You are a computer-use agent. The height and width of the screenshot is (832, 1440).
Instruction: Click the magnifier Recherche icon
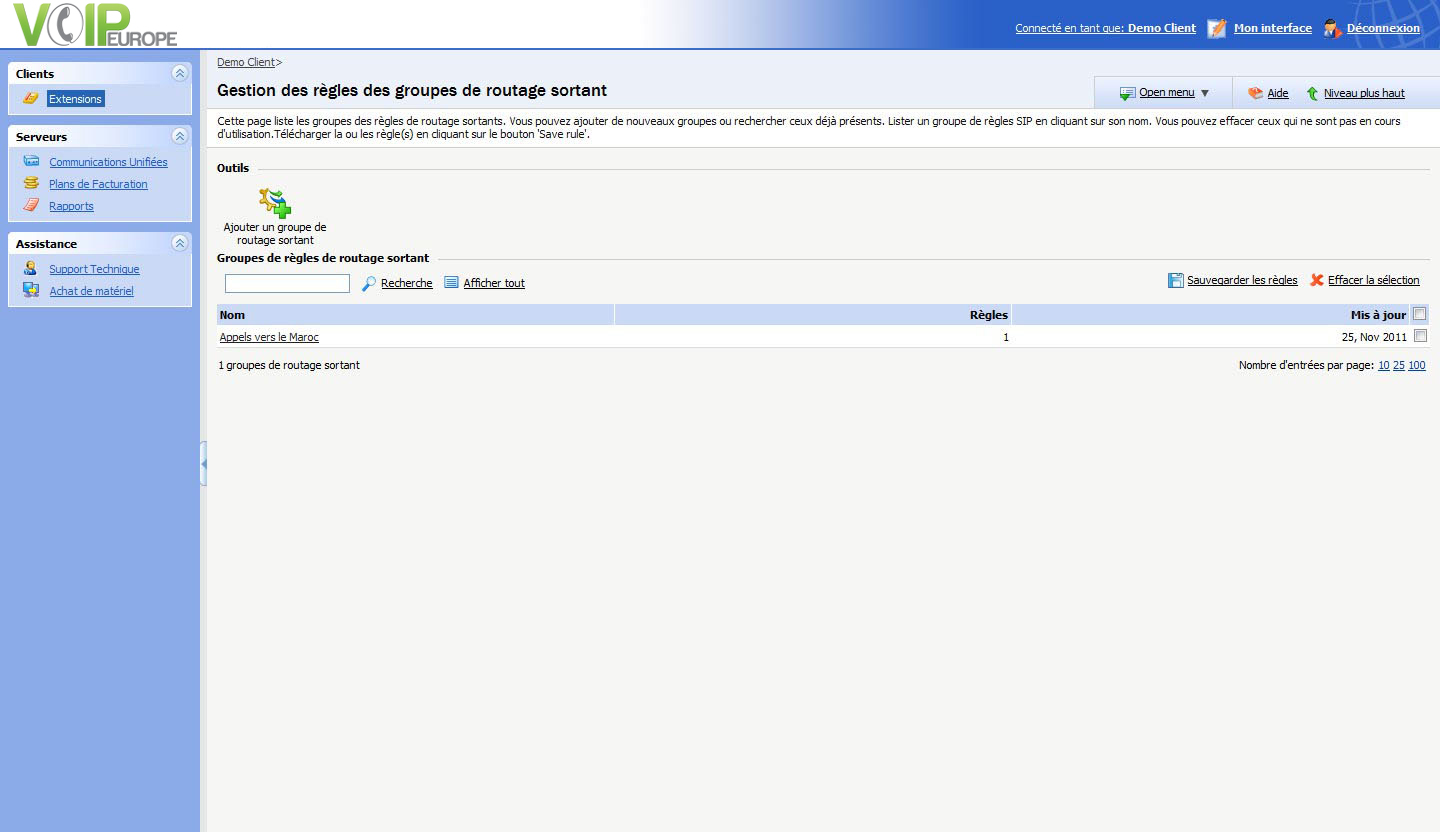pyautogui.click(x=369, y=284)
